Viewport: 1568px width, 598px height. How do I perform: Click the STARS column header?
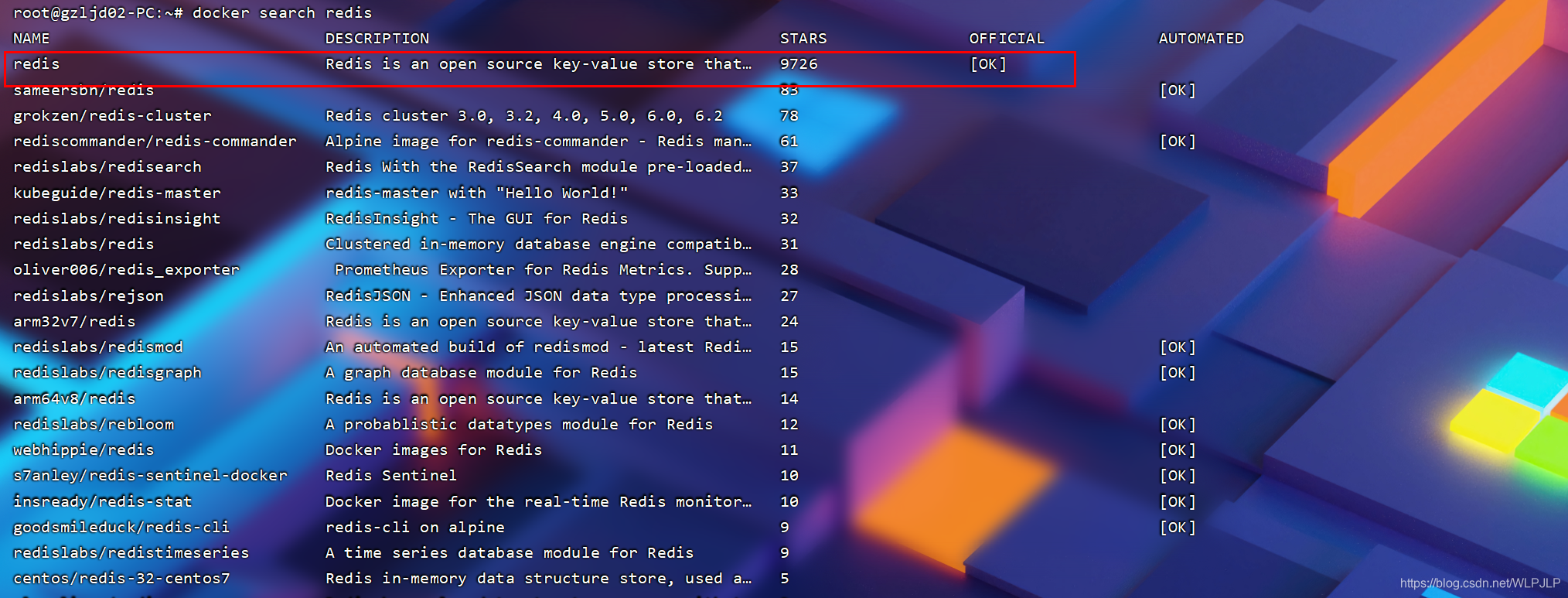pos(803,39)
